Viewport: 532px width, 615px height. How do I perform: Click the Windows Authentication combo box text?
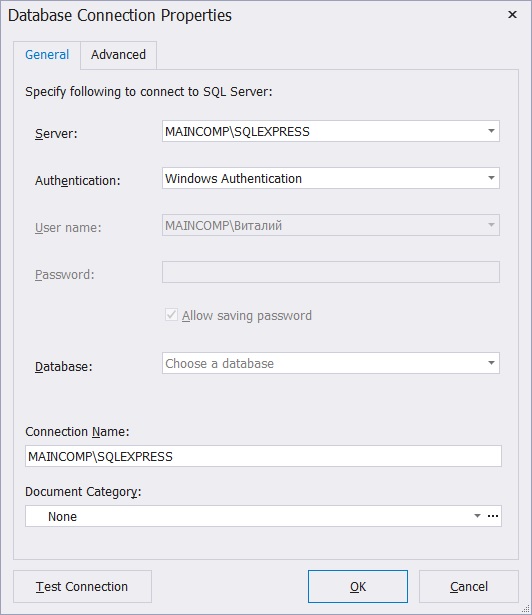(x=233, y=178)
